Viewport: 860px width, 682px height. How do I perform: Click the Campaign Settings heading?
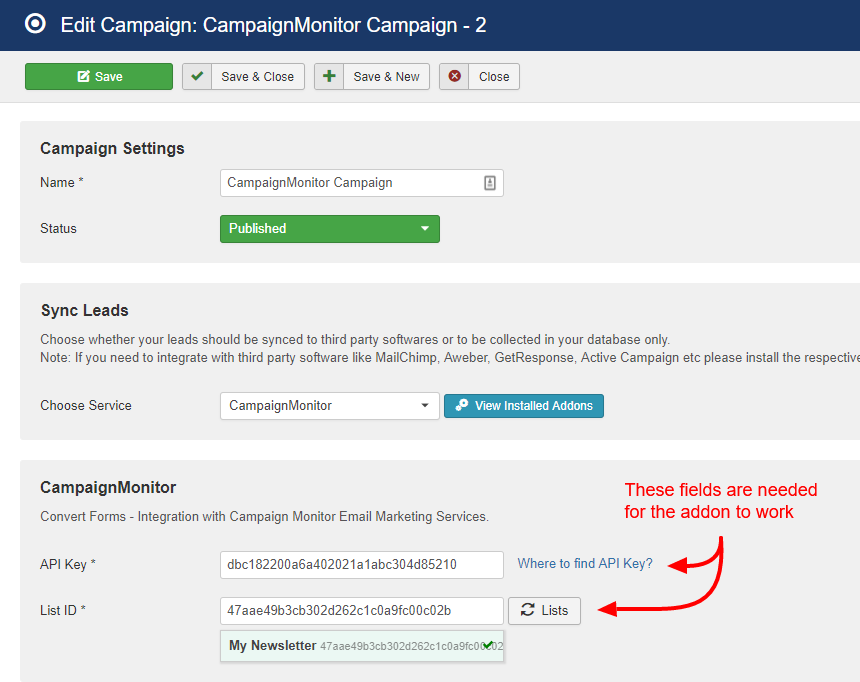[112, 149]
